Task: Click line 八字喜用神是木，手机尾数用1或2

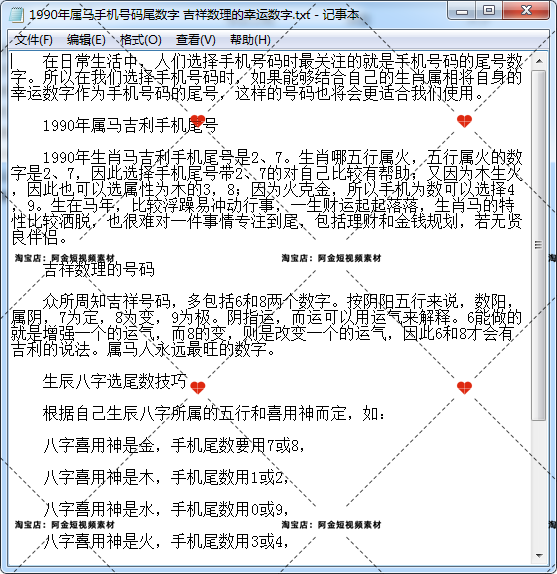Action: [166, 477]
